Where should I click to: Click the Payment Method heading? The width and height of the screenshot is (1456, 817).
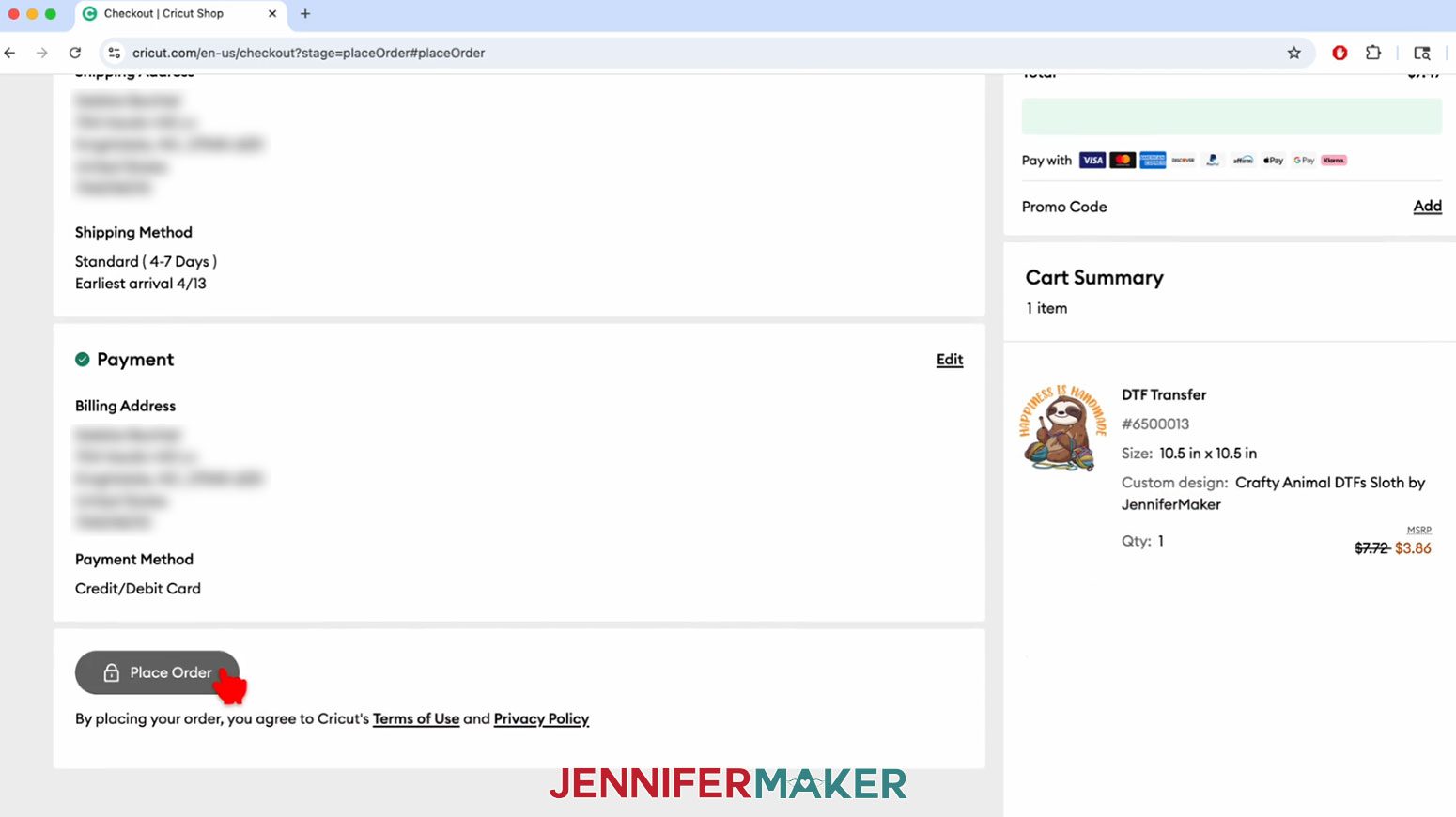(x=134, y=559)
